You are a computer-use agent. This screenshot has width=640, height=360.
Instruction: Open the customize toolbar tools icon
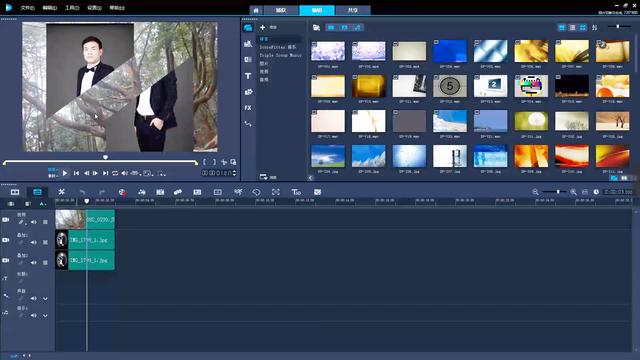[x=61, y=192]
